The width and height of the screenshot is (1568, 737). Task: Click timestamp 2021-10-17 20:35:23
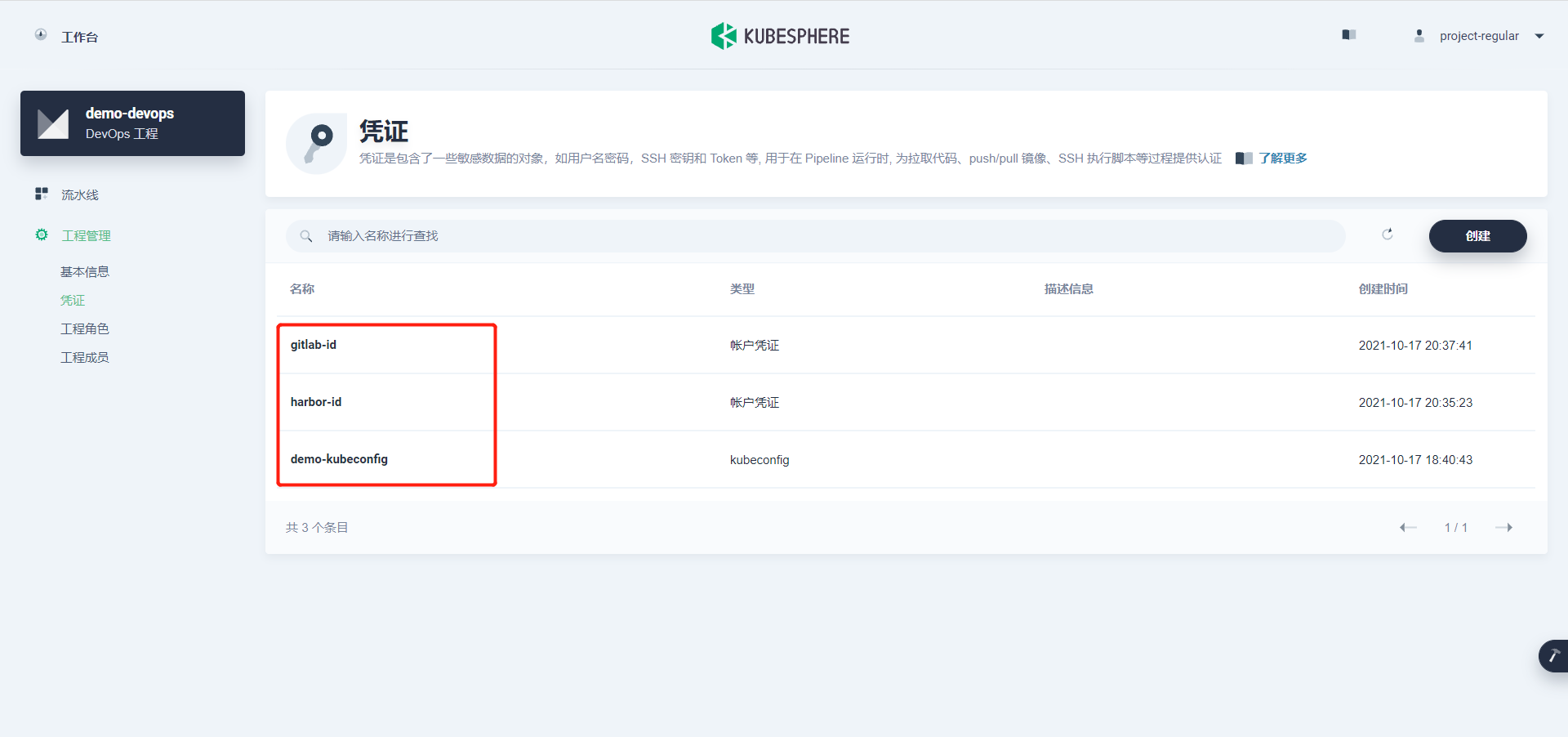[x=1415, y=403]
